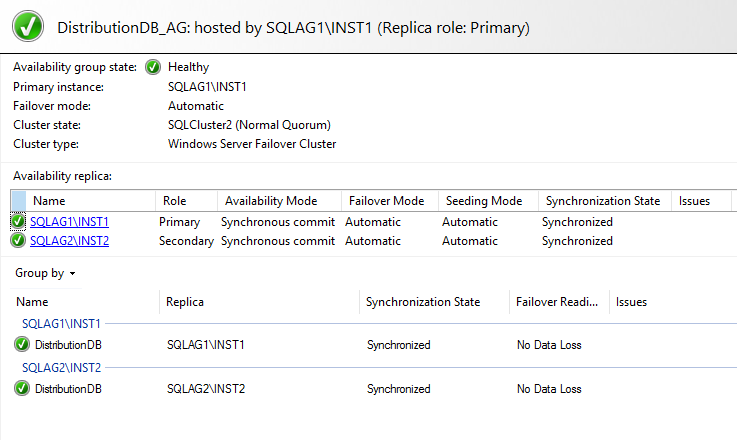
Task: Open the SQLAG1\INST1 replica link
Action: coord(69,221)
